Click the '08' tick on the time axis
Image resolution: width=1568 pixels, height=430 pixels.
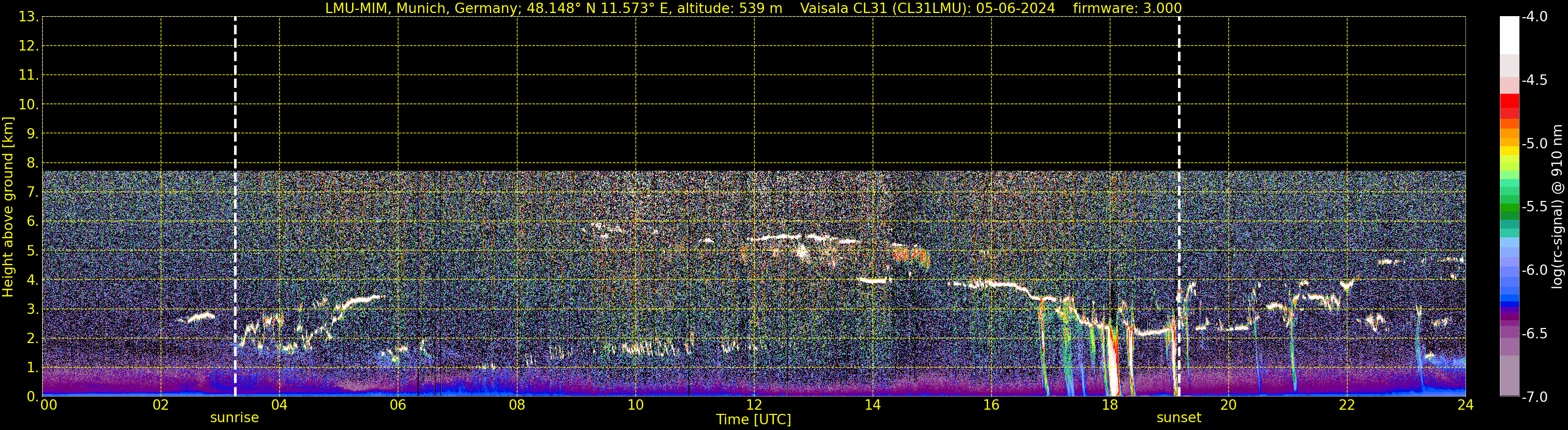pyautogui.click(x=517, y=406)
